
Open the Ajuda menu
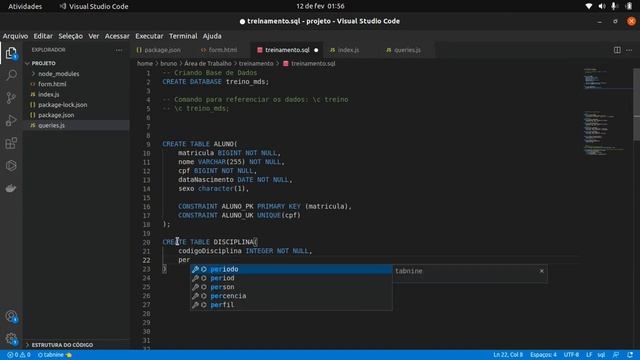(x=212, y=36)
